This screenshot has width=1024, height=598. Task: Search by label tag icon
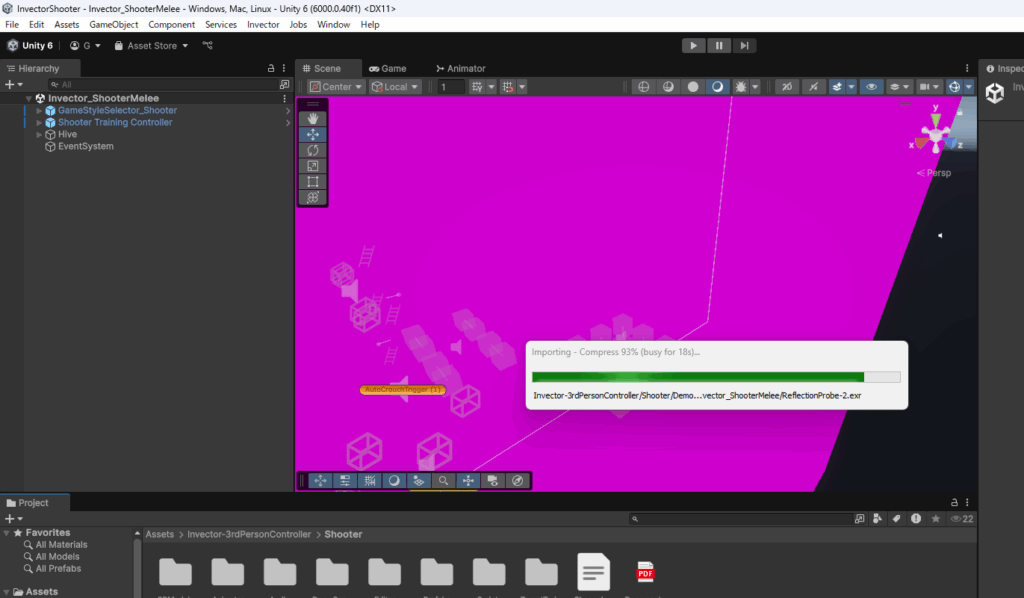point(897,518)
